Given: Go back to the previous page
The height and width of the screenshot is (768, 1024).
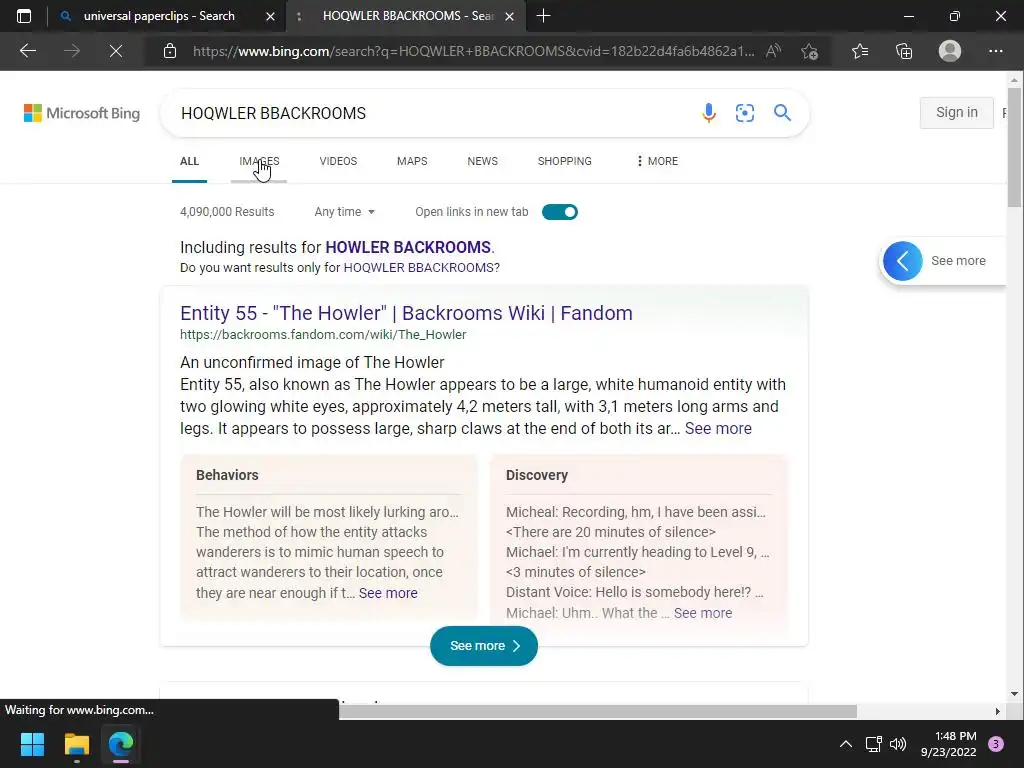Looking at the screenshot, I should tap(27, 51).
